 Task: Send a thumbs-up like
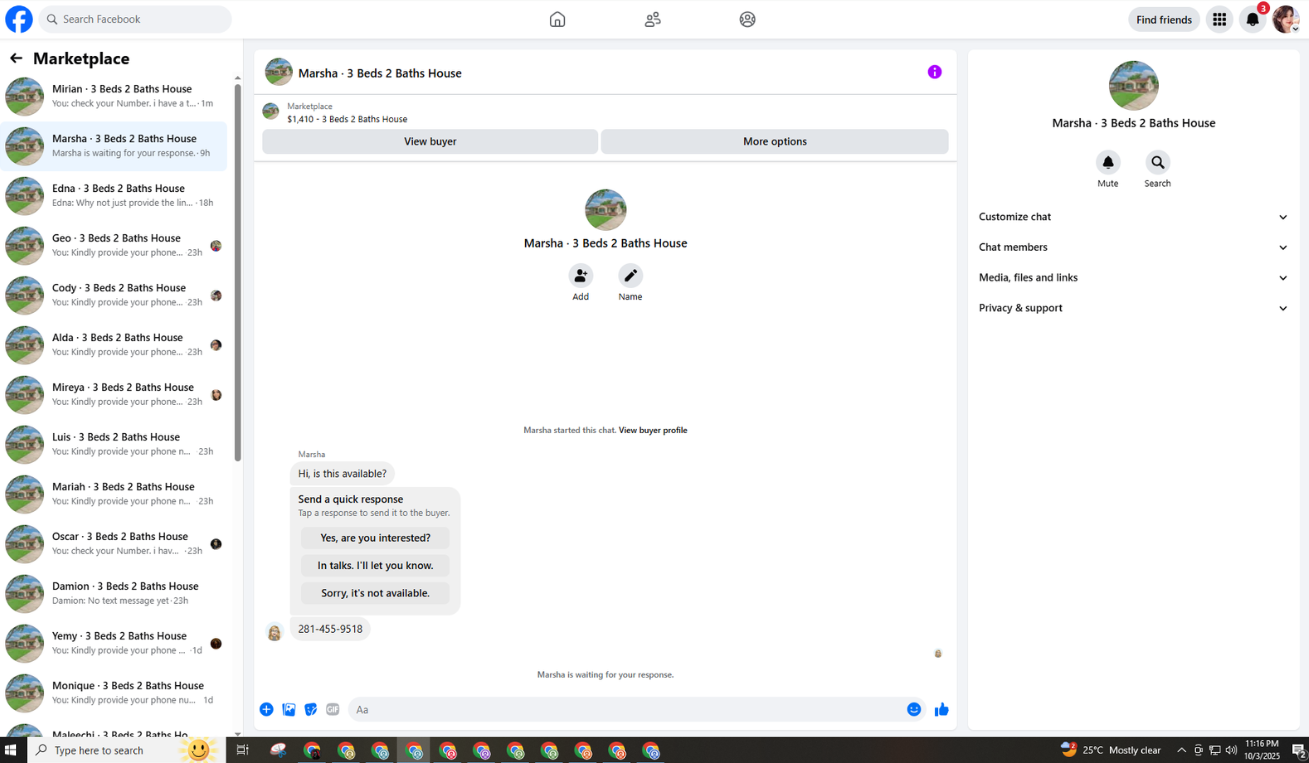click(941, 709)
